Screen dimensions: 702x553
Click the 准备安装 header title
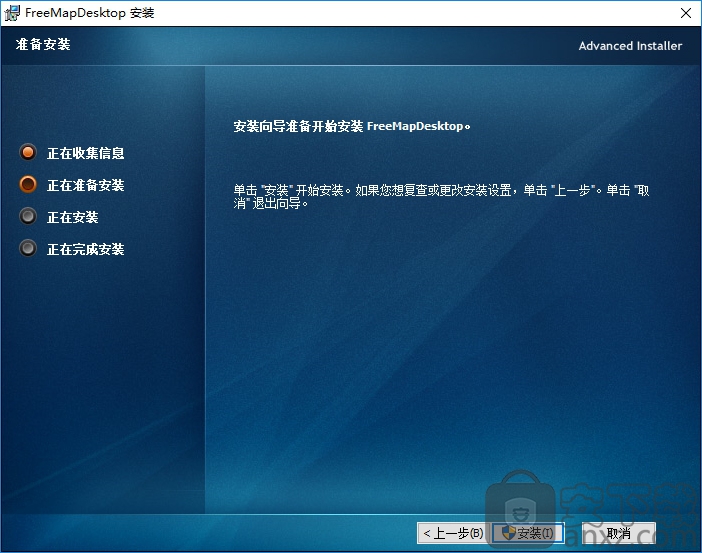tap(43, 44)
